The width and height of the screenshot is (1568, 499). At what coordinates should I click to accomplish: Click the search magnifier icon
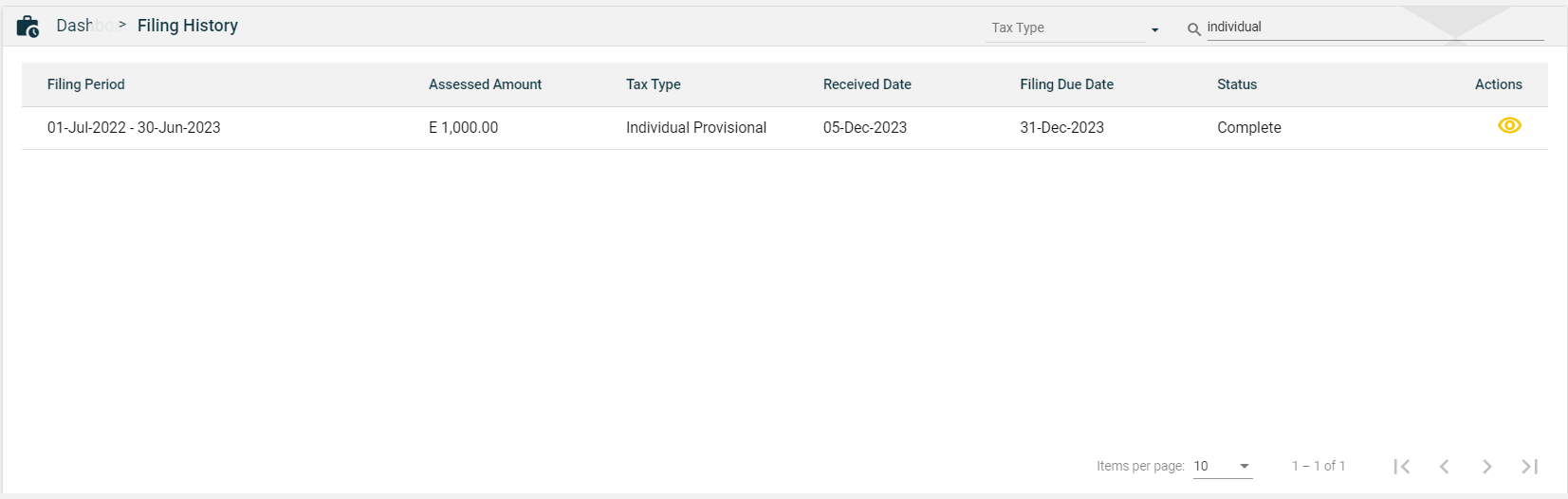tap(1193, 29)
